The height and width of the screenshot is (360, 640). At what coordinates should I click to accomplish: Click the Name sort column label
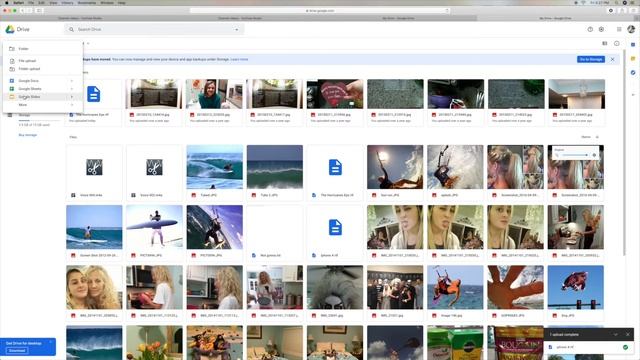586,137
